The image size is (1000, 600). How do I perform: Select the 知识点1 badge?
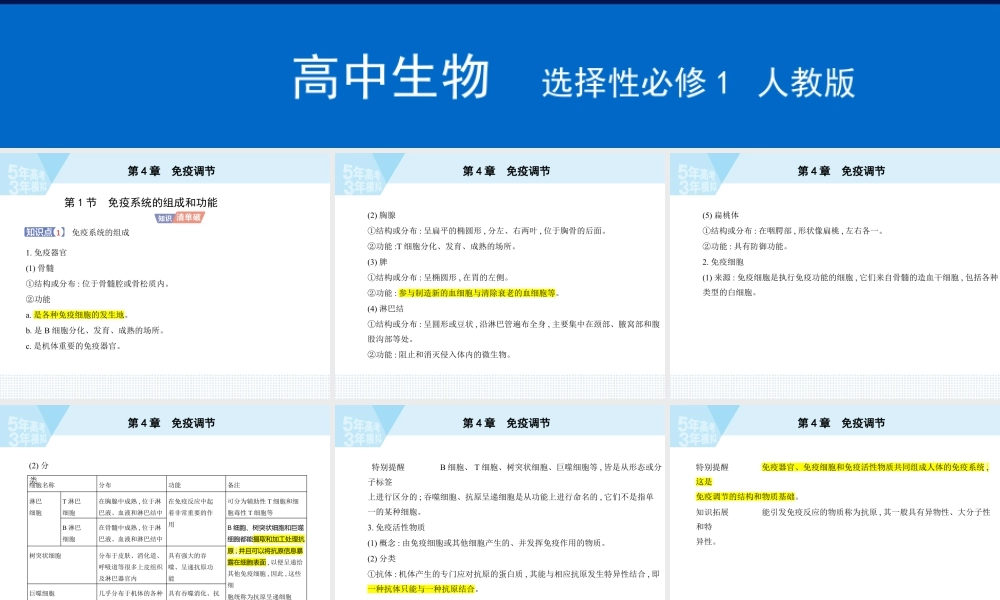(x=45, y=232)
